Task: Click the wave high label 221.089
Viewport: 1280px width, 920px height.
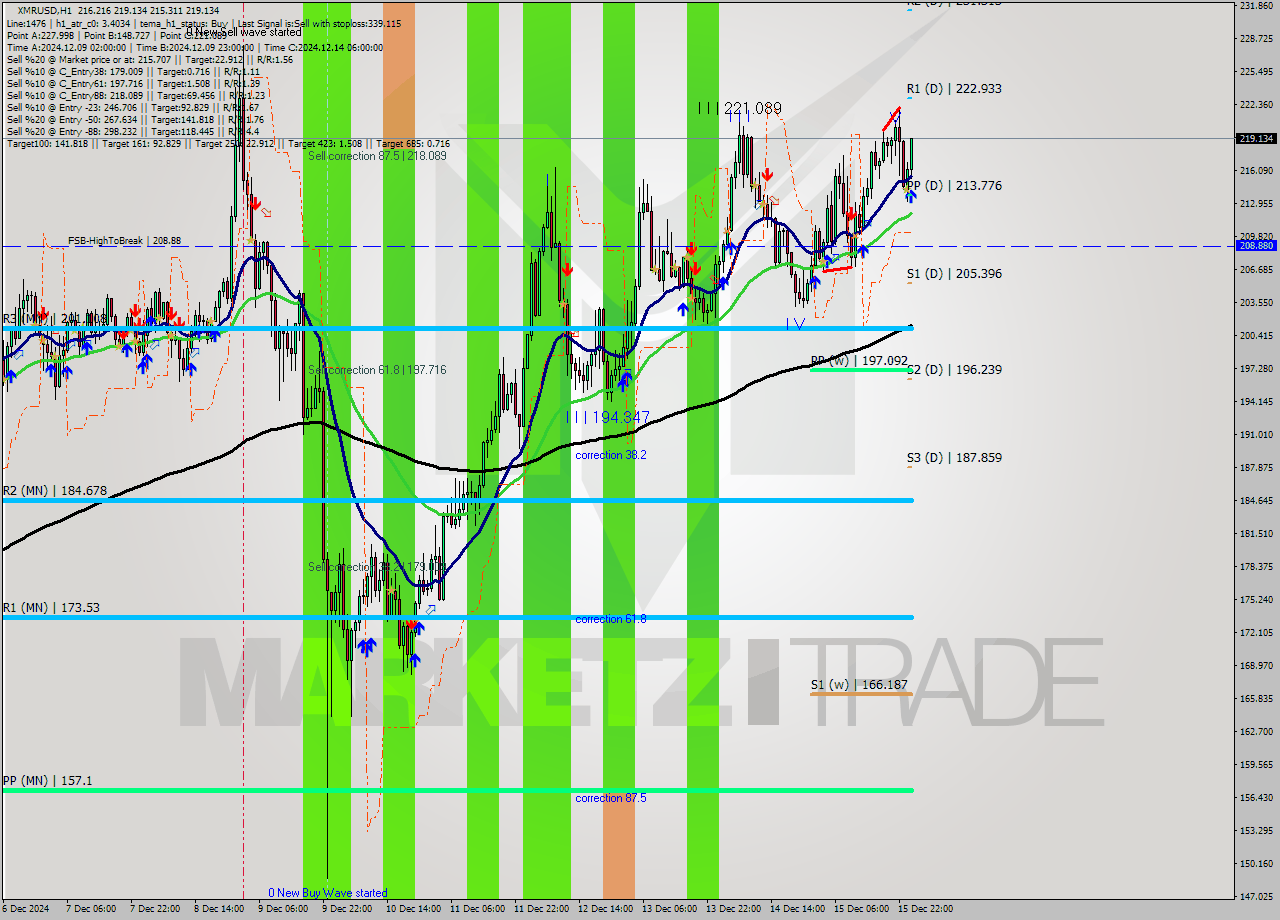Action: click(x=740, y=108)
